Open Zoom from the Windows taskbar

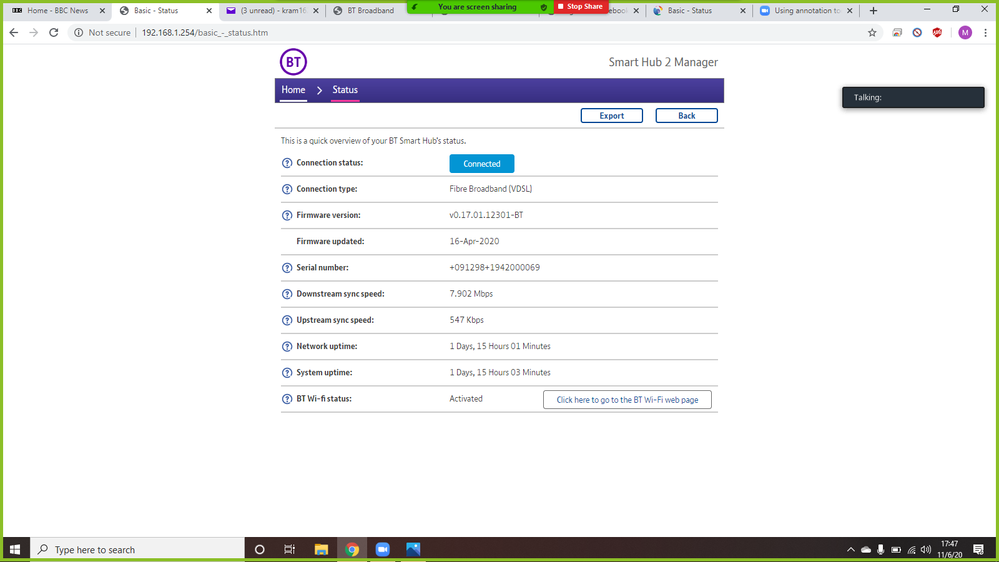(382, 549)
